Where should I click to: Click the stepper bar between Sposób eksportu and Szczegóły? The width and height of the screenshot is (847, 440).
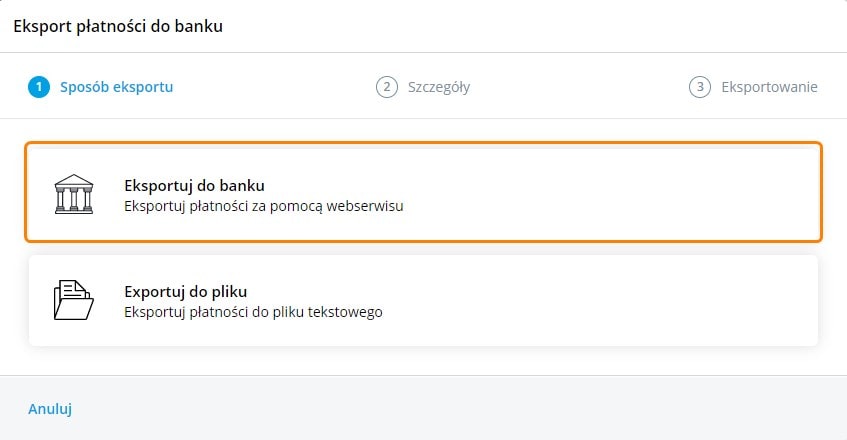click(275, 87)
